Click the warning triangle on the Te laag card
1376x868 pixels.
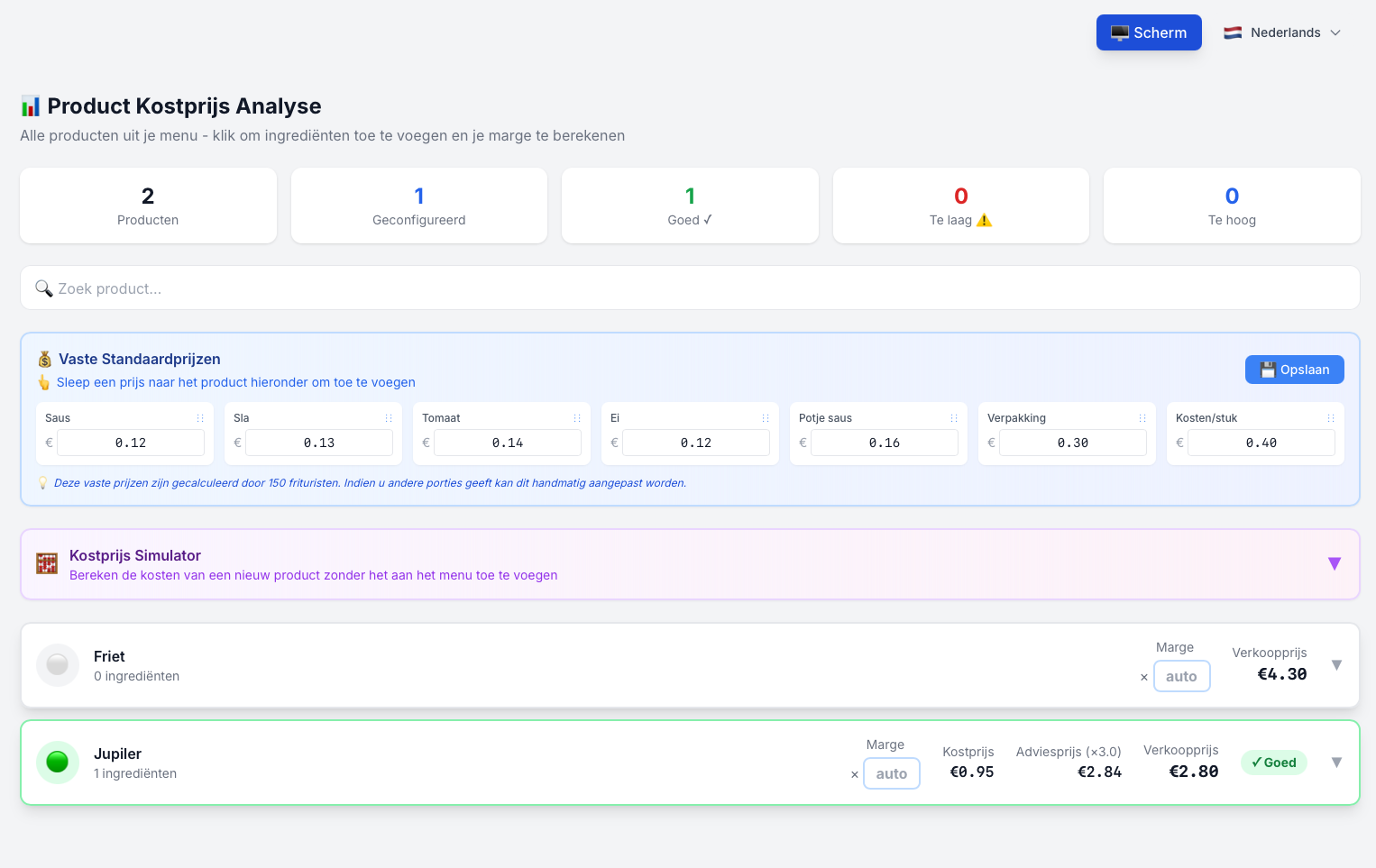(x=984, y=219)
